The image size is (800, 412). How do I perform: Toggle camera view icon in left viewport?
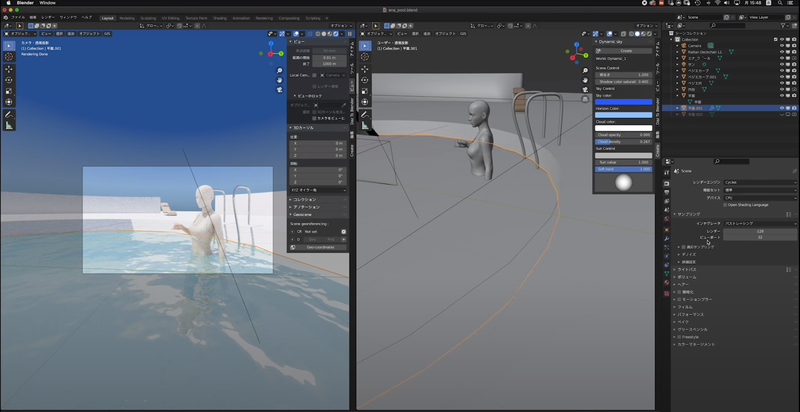[x=280, y=89]
